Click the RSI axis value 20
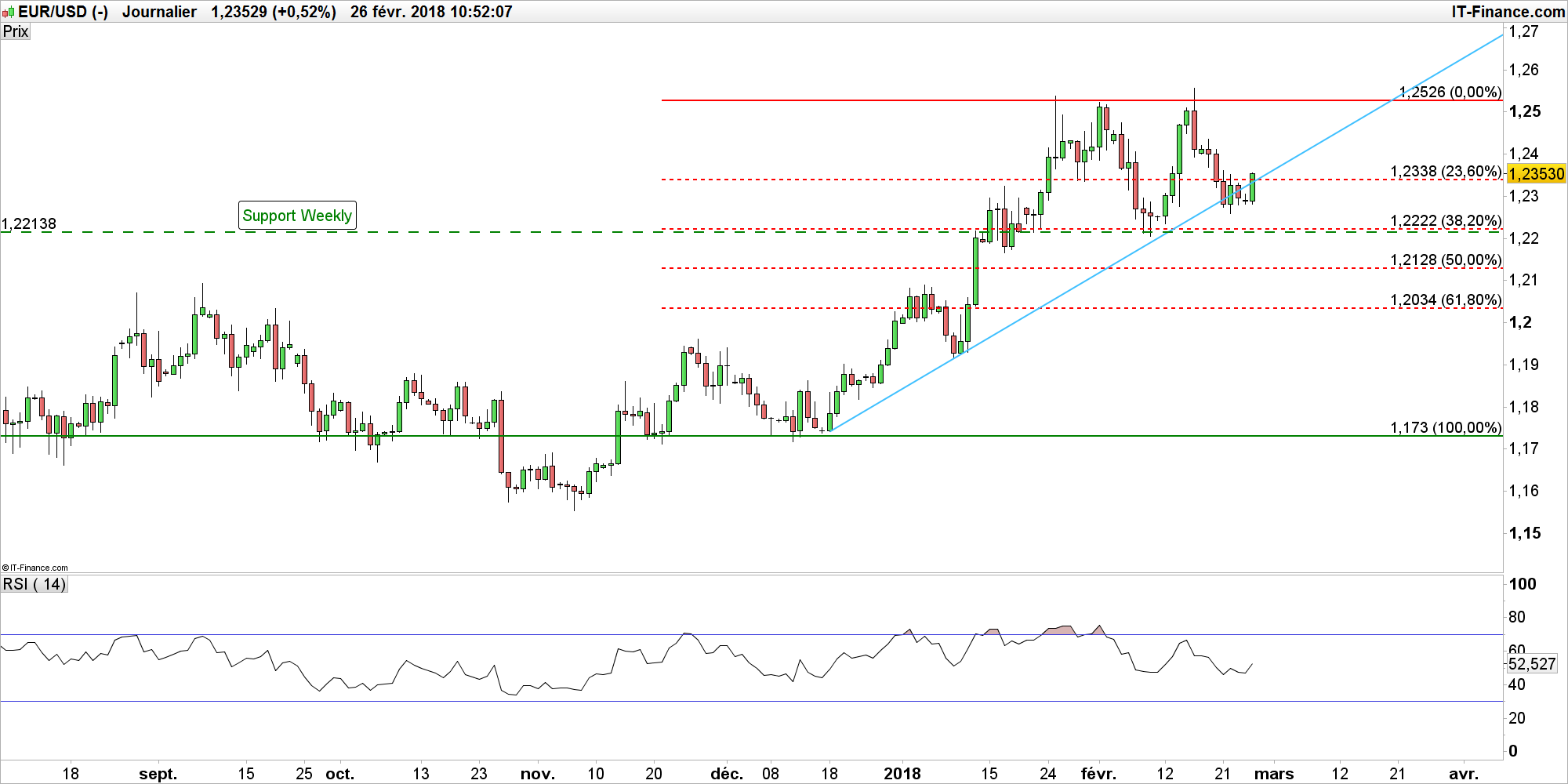Screen dimensions: 1568x784 pyautogui.click(x=1517, y=717)
